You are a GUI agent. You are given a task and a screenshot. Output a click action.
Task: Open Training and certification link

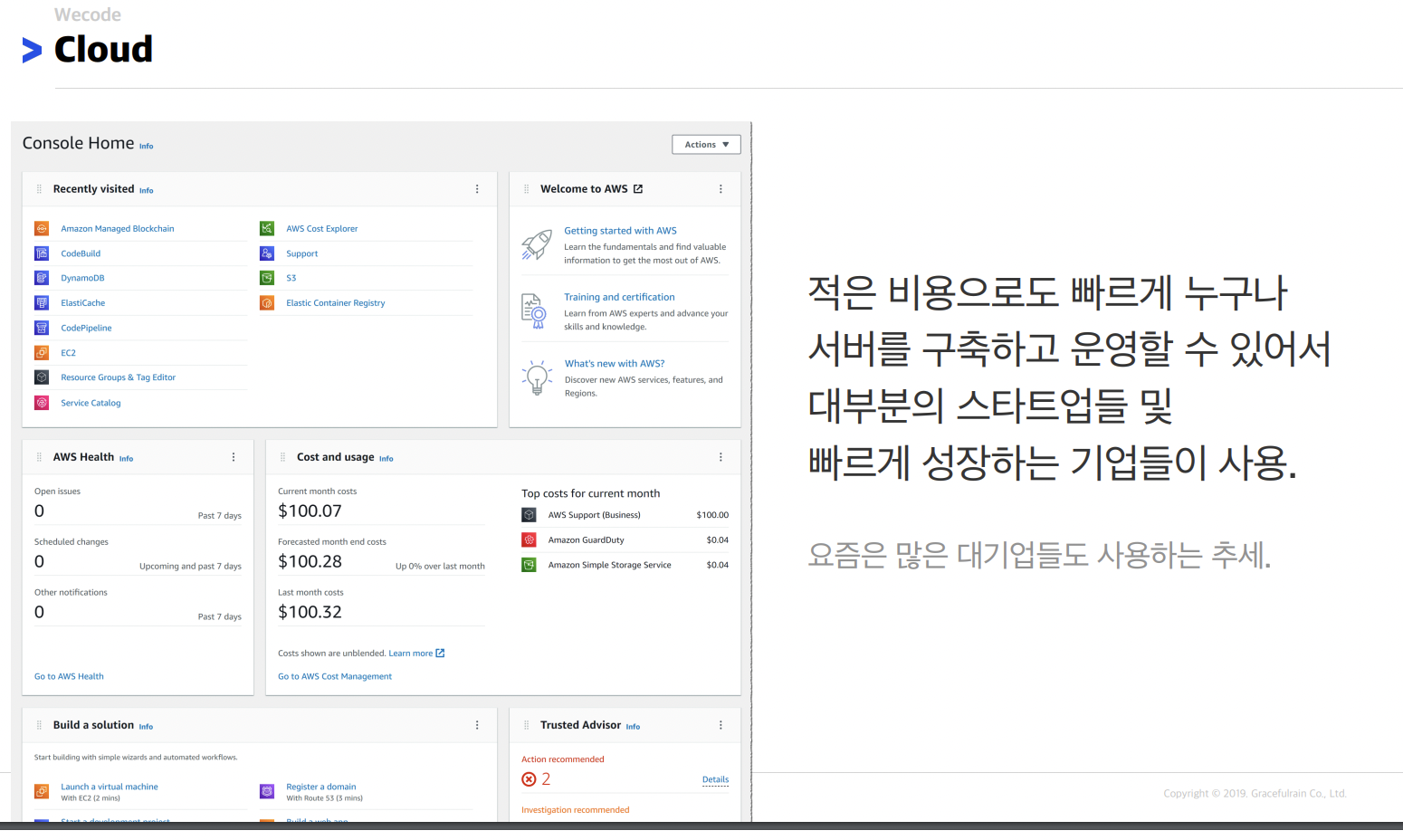[619, 297]
